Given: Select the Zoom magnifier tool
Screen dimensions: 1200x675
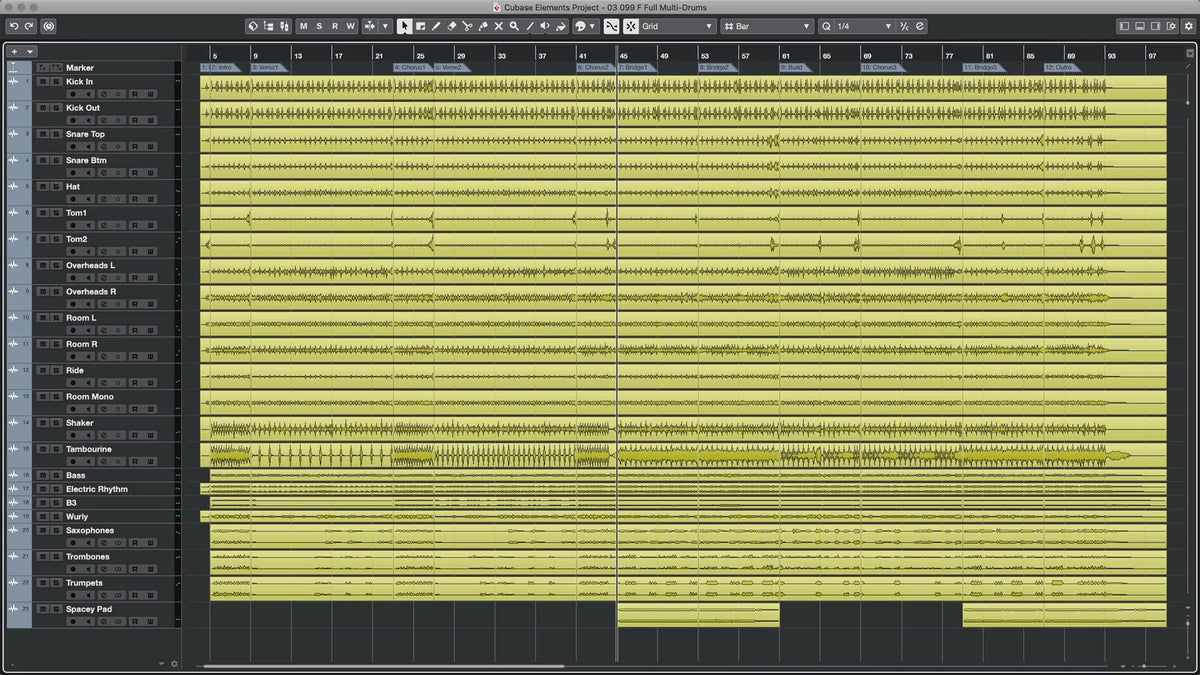Looking at the screenshot, I should [514, 26].
